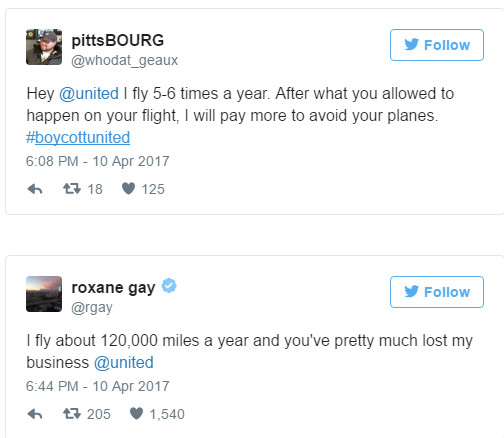Open @united mention in pittsBOURG tweet
Viewport: 504px width, 438px height.
point(89,94)
